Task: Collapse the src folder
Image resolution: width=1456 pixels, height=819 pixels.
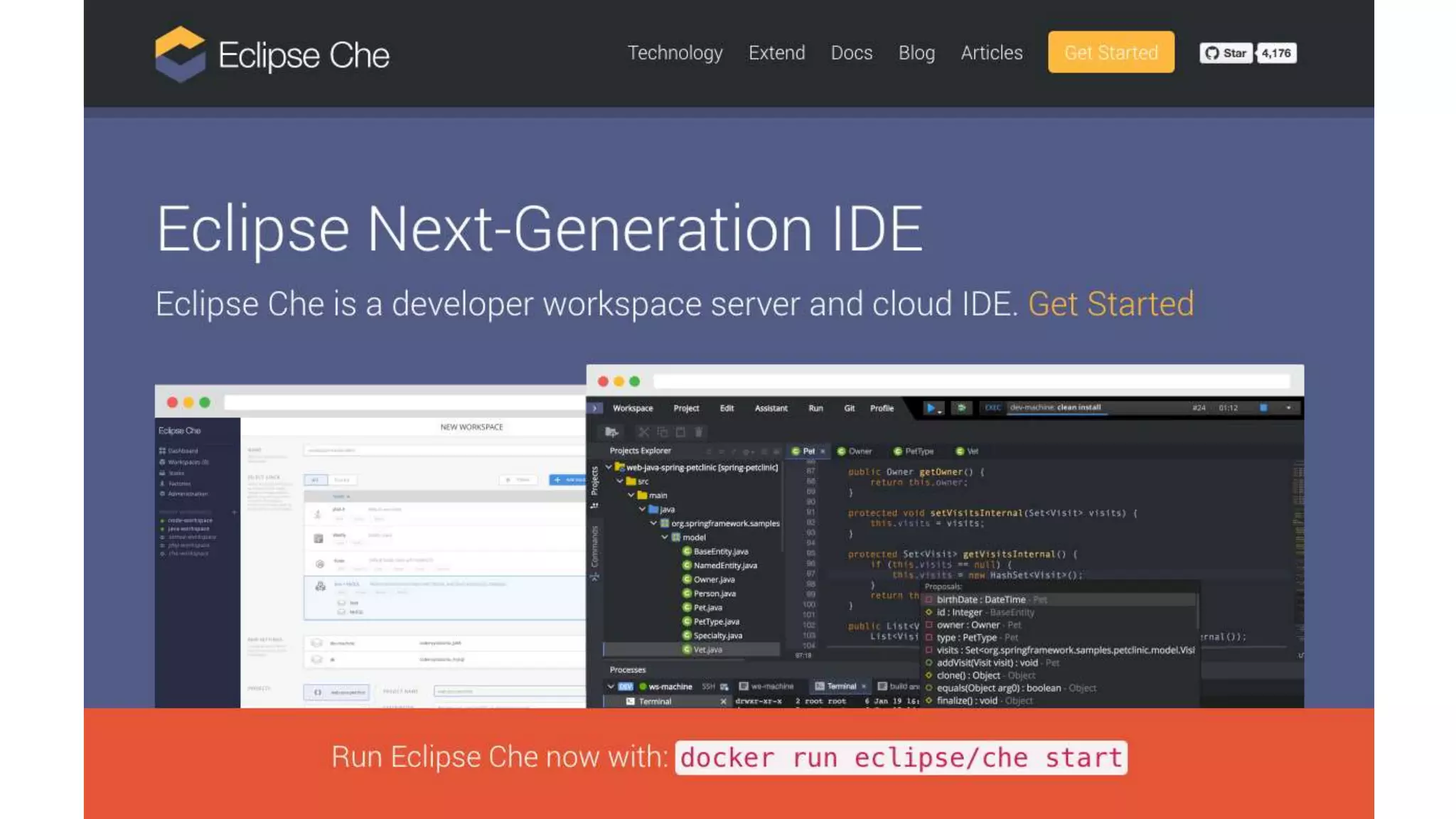Action: pyautogui.click(x=620, y=481)
